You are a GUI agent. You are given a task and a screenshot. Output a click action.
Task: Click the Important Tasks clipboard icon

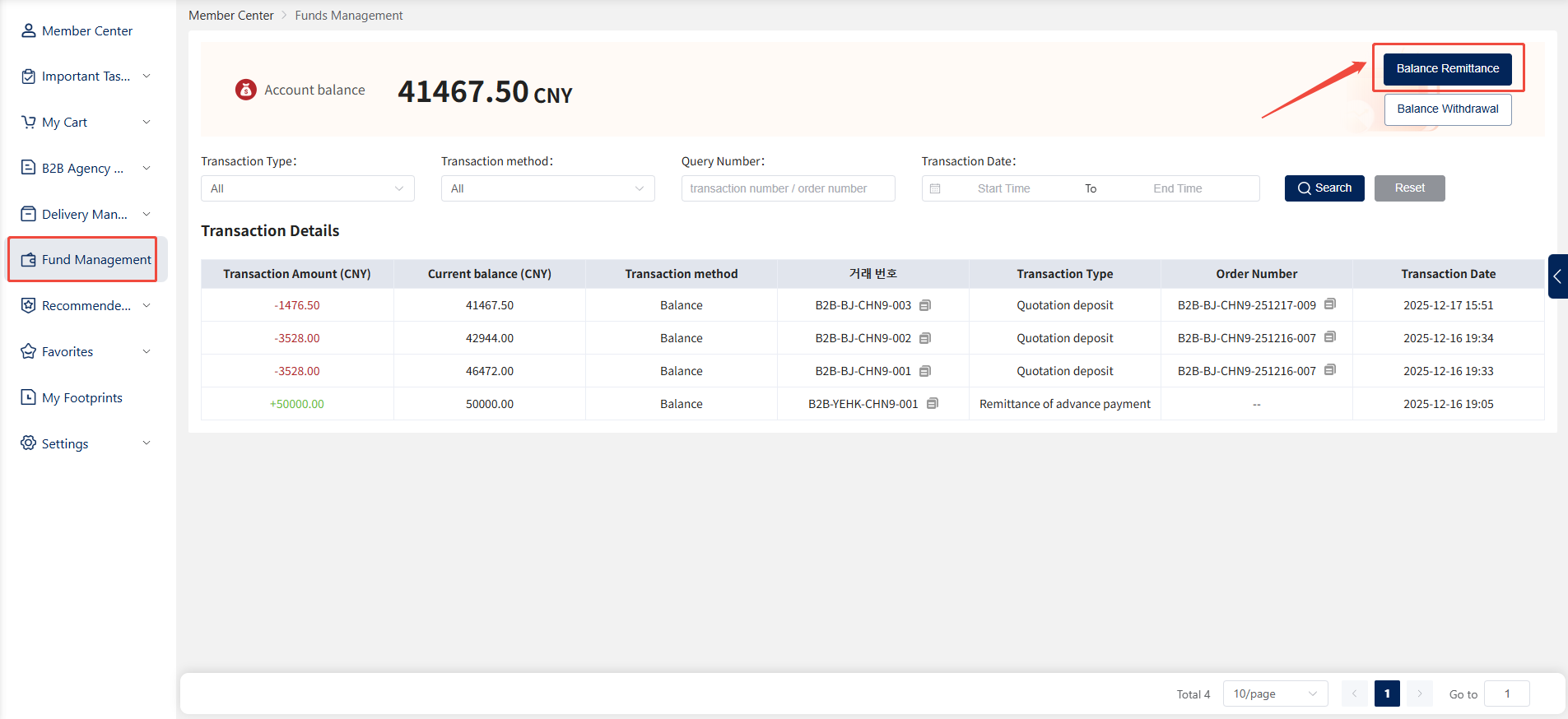tap(28, 77)
